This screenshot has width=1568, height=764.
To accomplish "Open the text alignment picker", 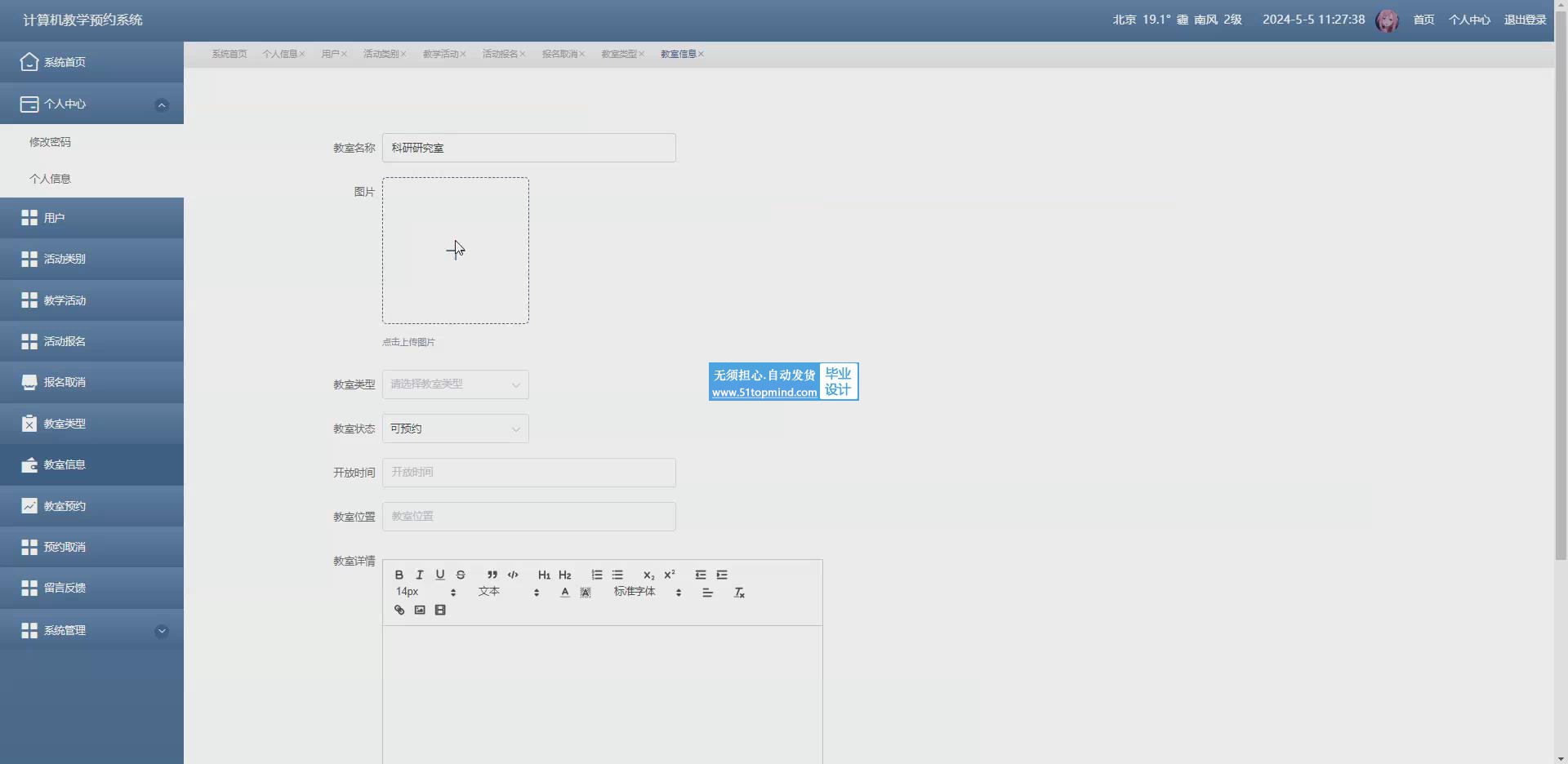I will click(x=708, y=593).
